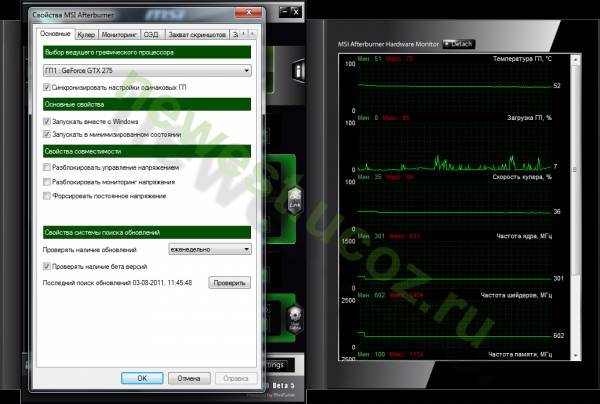The width and height of the screenshot is (600, 404).
Task: Click the Частота памяти, МГц graph label
Action: (520, 355)
